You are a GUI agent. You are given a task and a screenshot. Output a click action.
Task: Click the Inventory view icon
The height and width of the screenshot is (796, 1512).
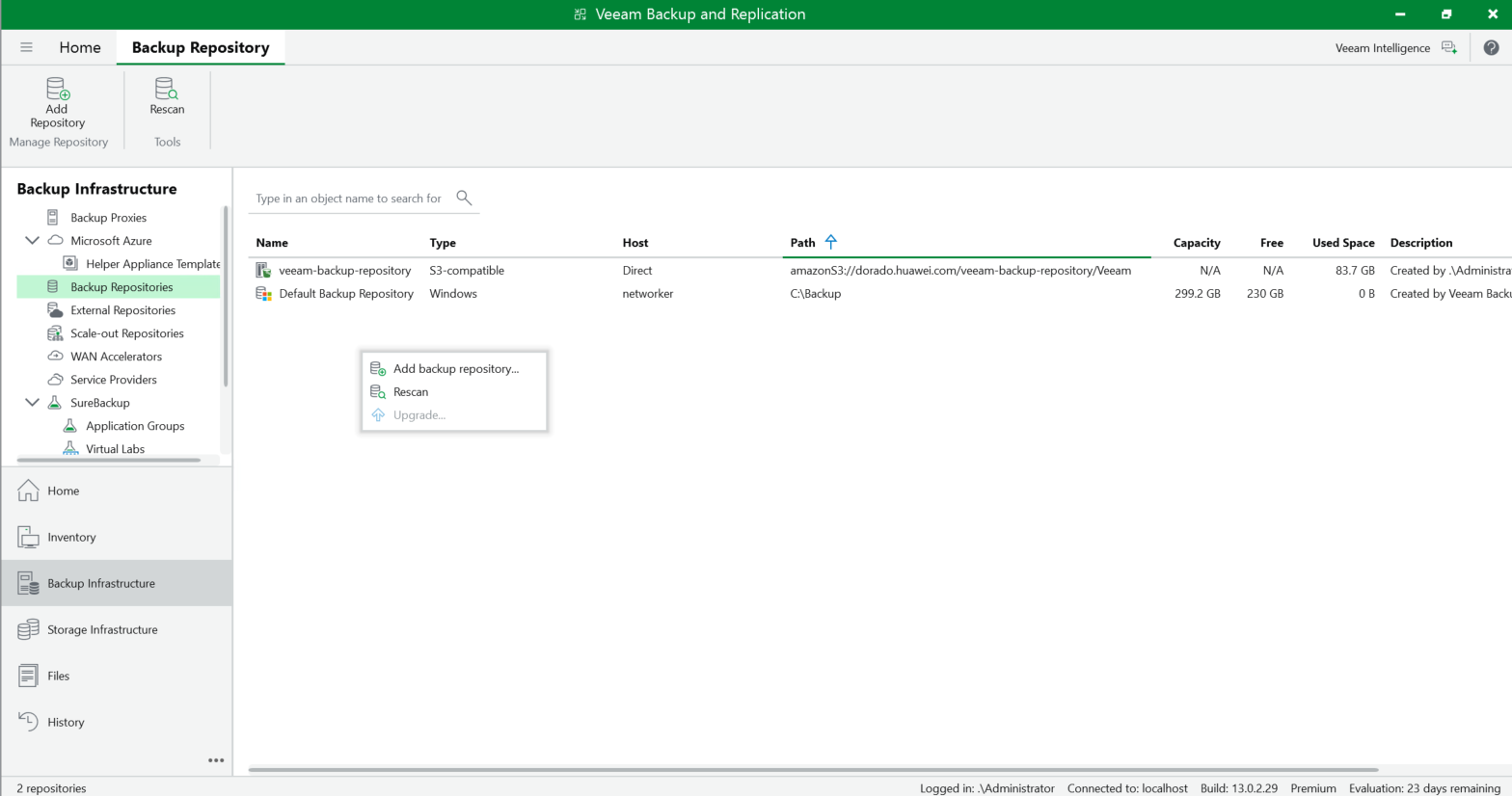tap(29, 537)
